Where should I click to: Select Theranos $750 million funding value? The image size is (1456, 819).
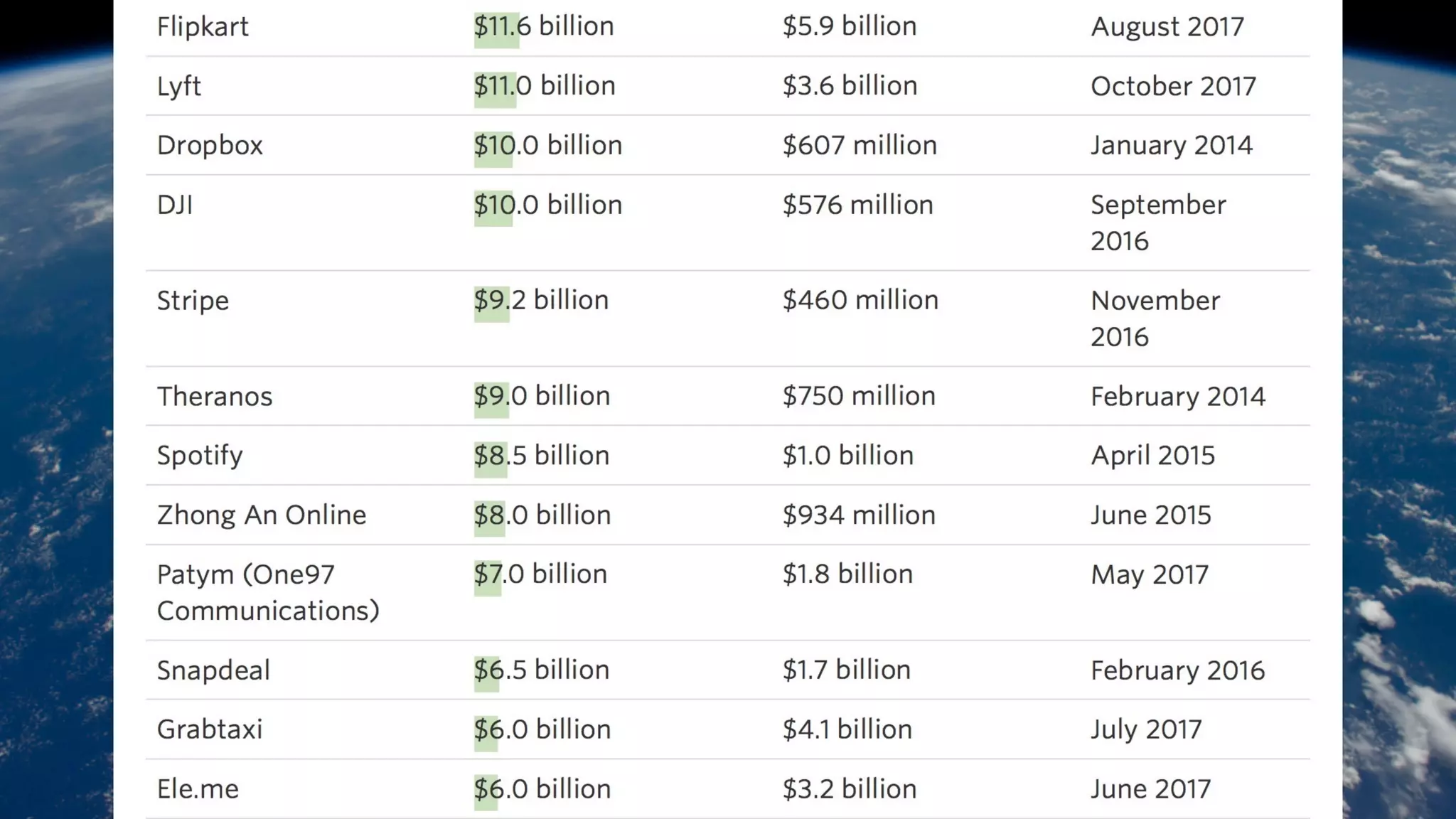(859, 396)
